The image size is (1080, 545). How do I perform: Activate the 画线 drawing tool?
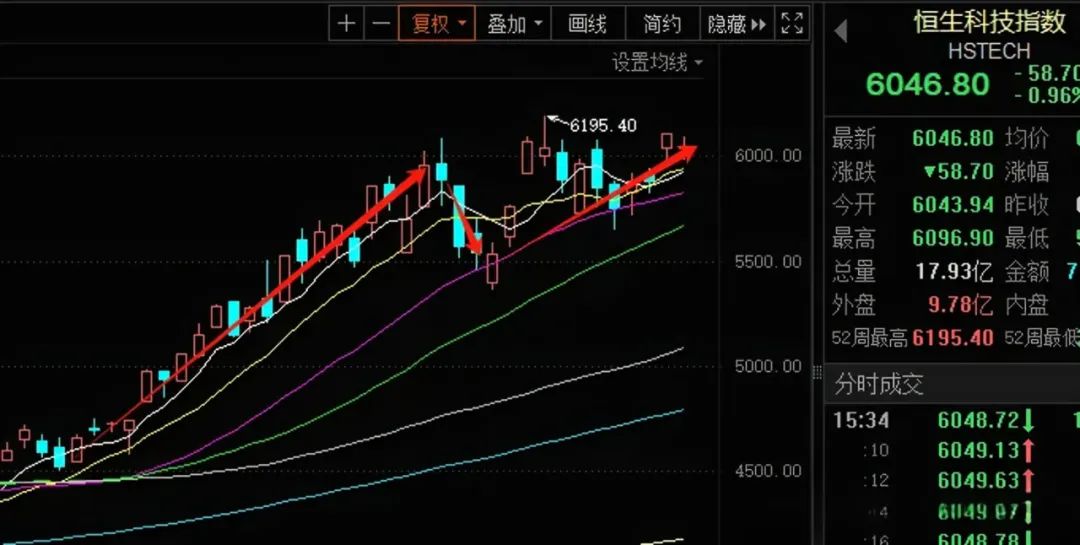pos(587,24)
